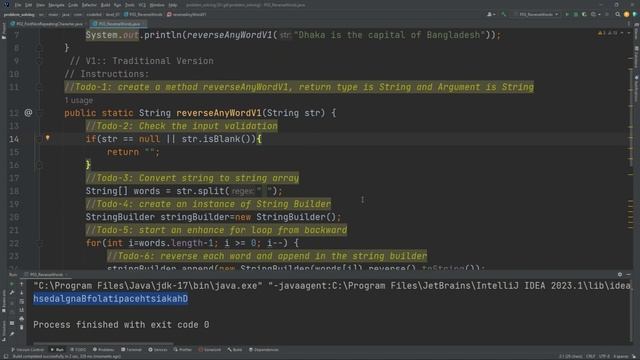Click the fold end marker at line 16
The height and width of the screenshot is (360, 640).
[x=39, y=165]
